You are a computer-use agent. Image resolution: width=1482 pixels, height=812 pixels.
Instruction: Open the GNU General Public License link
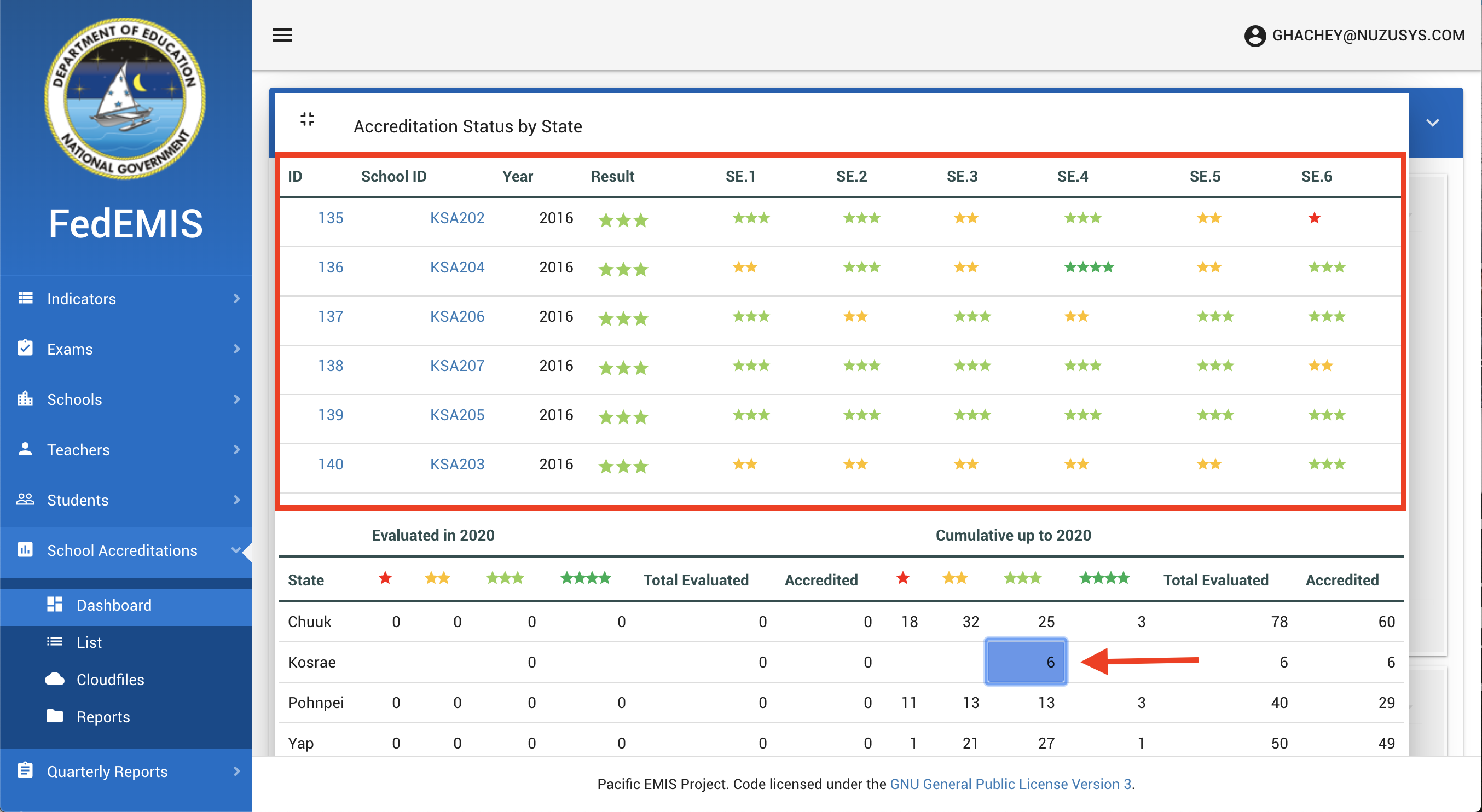coord(1010,784)
